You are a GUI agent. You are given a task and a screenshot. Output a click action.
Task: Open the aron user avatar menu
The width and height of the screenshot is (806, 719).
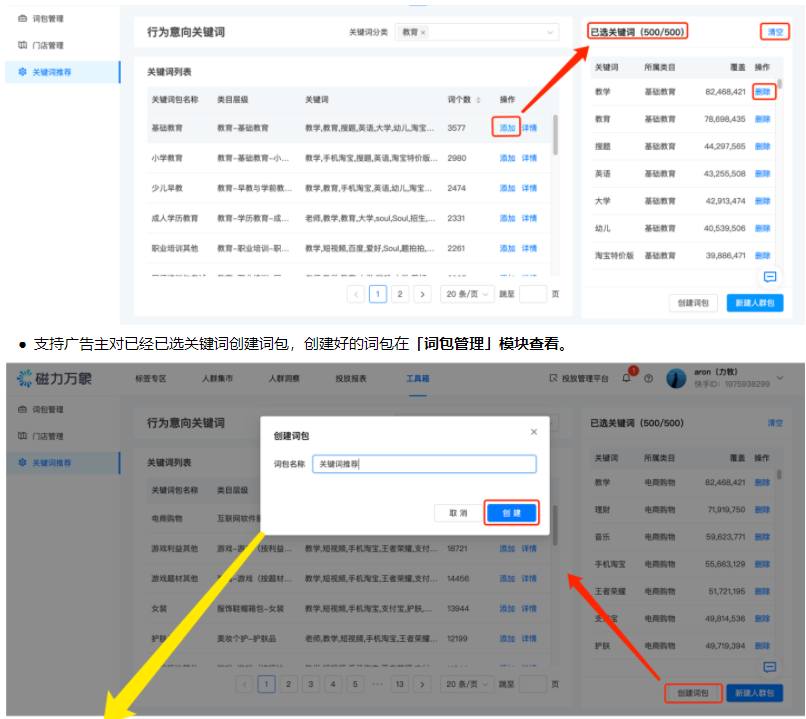point(676,377)
